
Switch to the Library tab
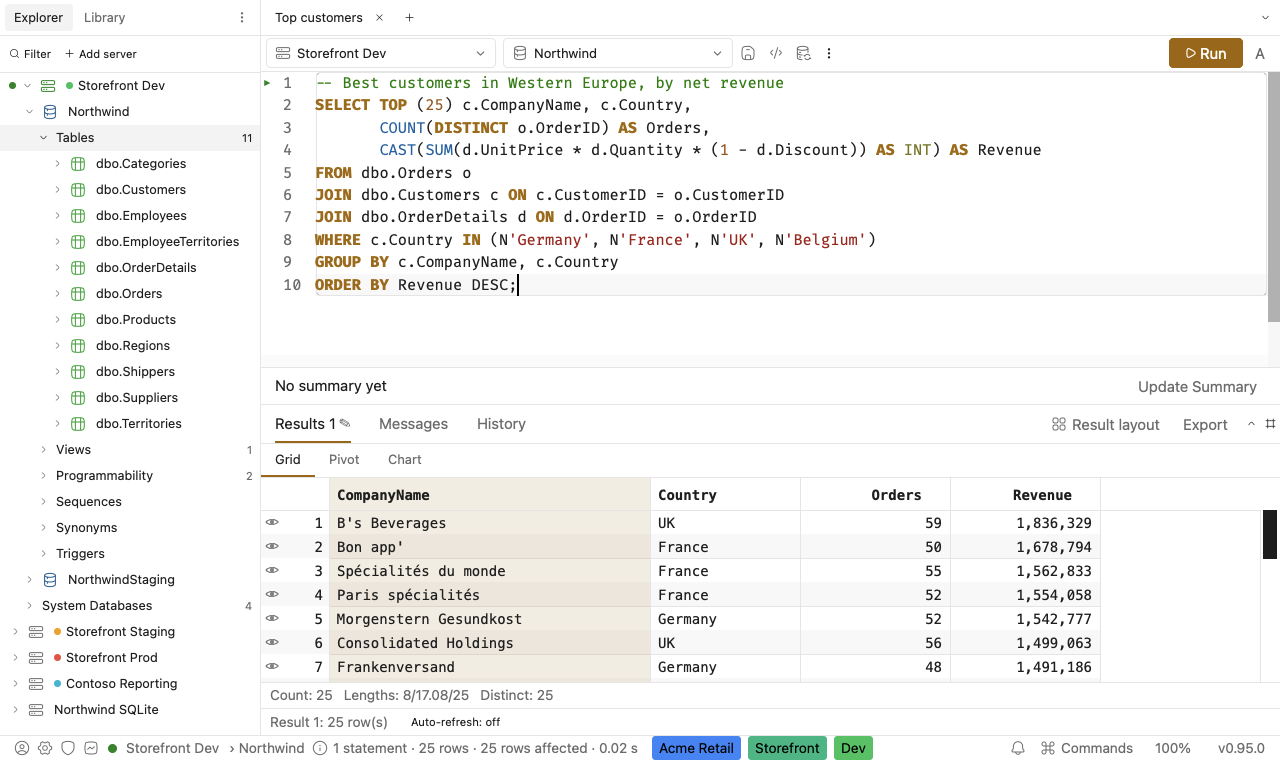click(x=105, y=18)
